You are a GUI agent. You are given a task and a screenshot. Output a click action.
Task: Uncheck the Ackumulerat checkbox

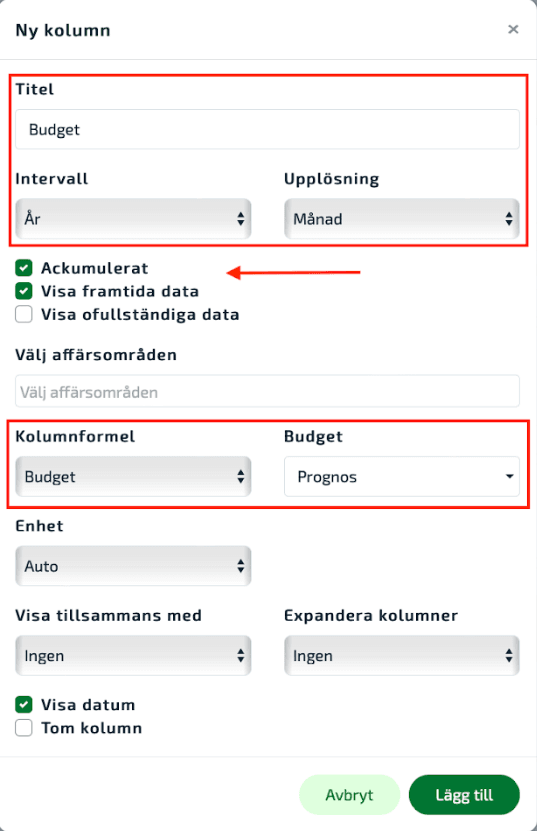(x=24, y=268)
